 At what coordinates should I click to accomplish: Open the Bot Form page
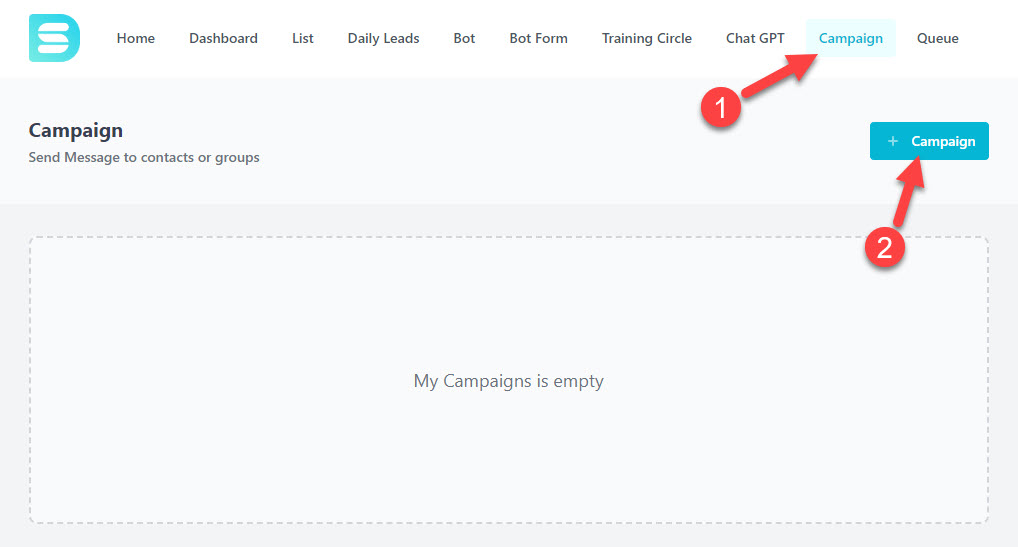pyautogui.click(x=538, y=38)
